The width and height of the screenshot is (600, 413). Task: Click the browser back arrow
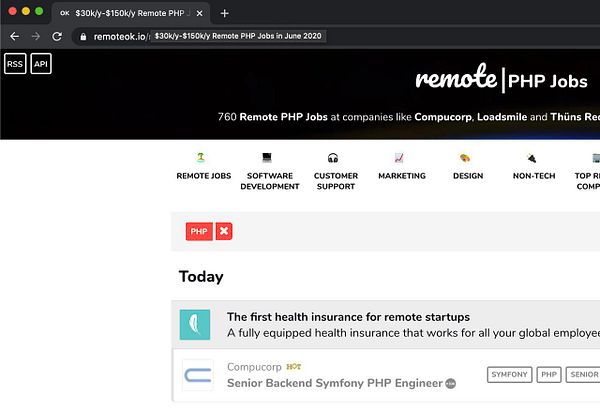click(x=15, y=36)
